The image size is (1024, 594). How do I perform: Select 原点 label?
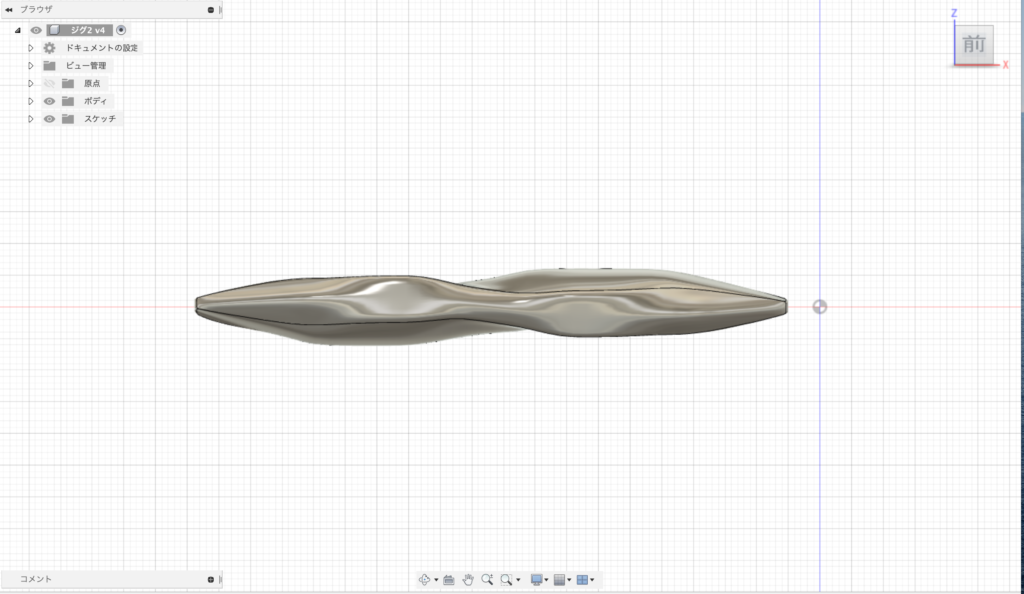[92, 83]
